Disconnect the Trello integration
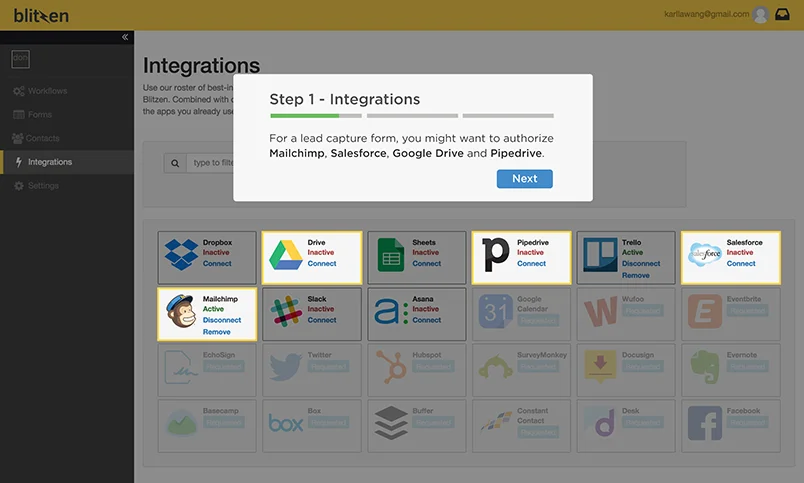 (641, 264)
